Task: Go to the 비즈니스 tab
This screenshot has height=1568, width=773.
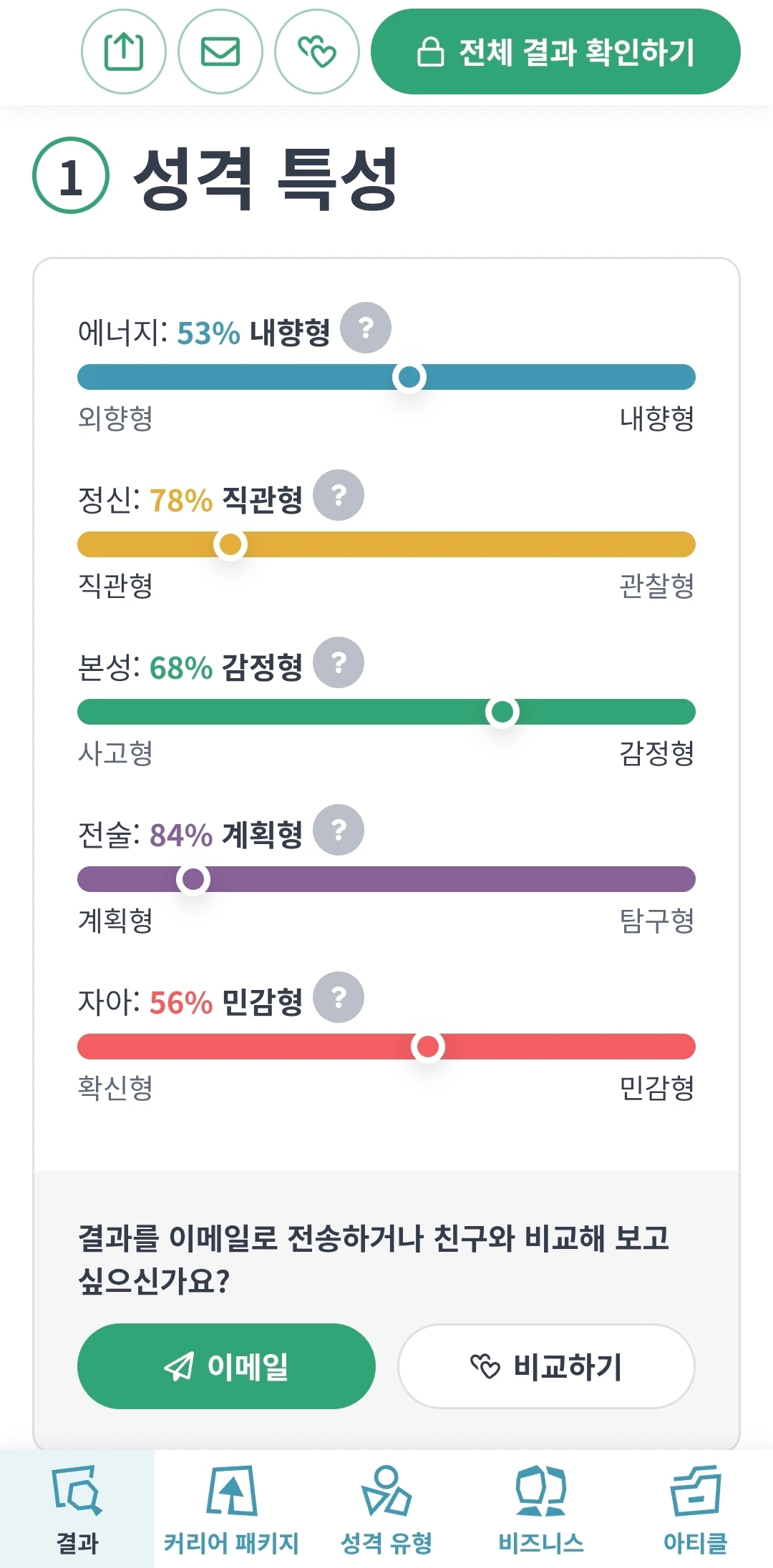Action: pyautogui.click(x=541, y=1509)
